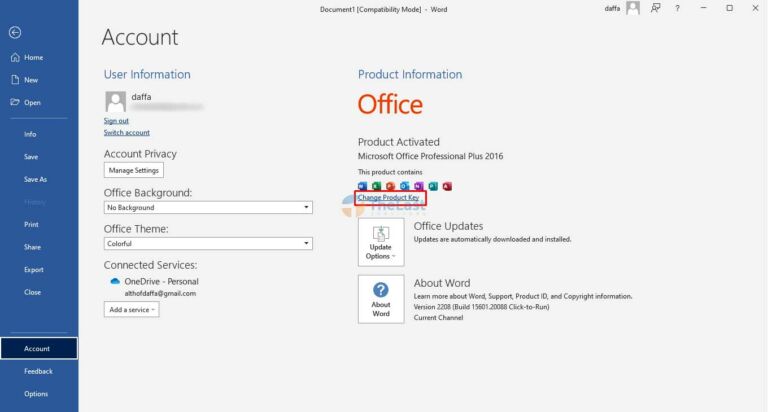The image size is (768, 412).
Task: Click the Sign out link
Action: [x=116, y=121]
